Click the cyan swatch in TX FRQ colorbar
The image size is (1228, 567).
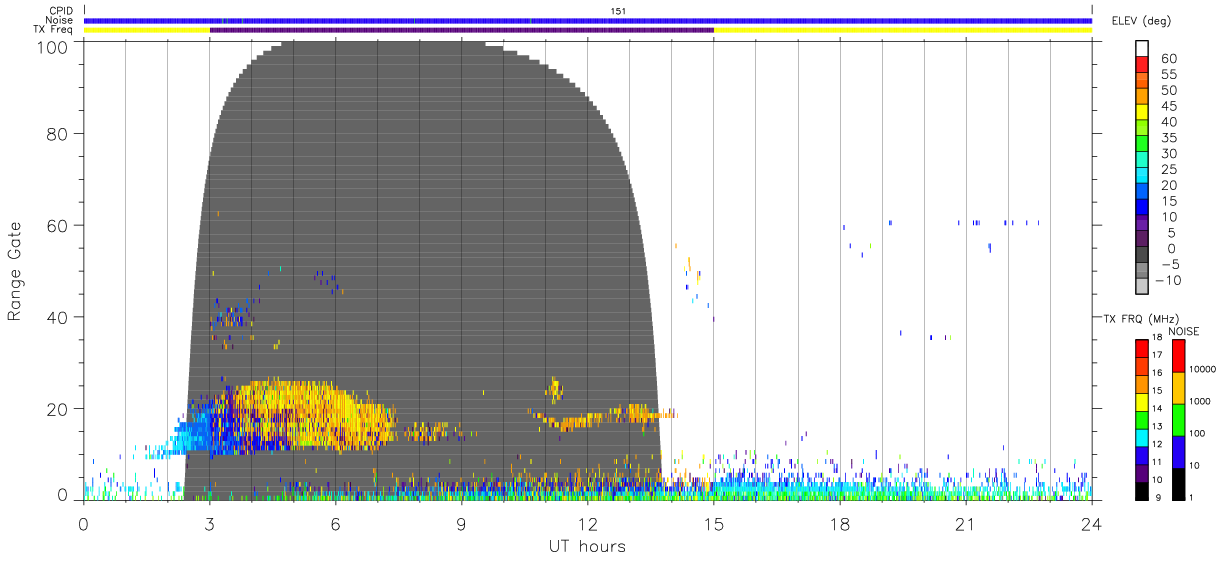[1141, 437]
